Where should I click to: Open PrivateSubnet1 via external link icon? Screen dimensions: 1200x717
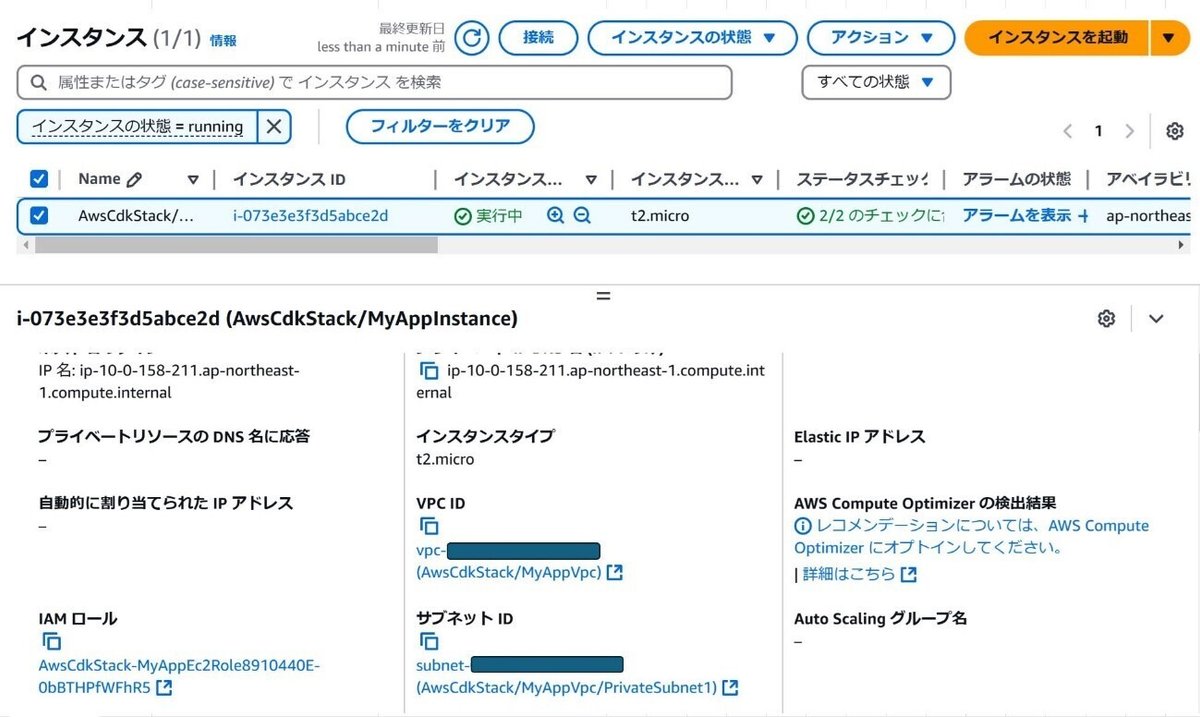point(730,687)
